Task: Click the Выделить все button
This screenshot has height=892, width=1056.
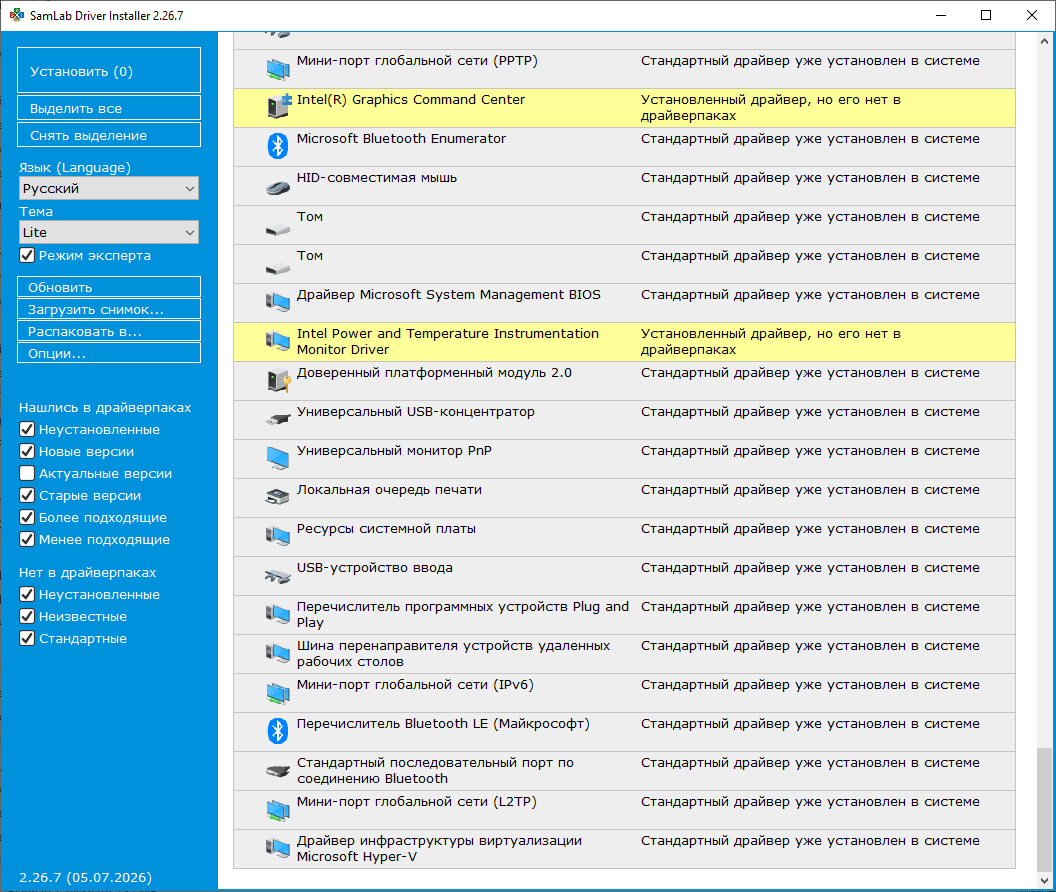Action: coord(109,108)
